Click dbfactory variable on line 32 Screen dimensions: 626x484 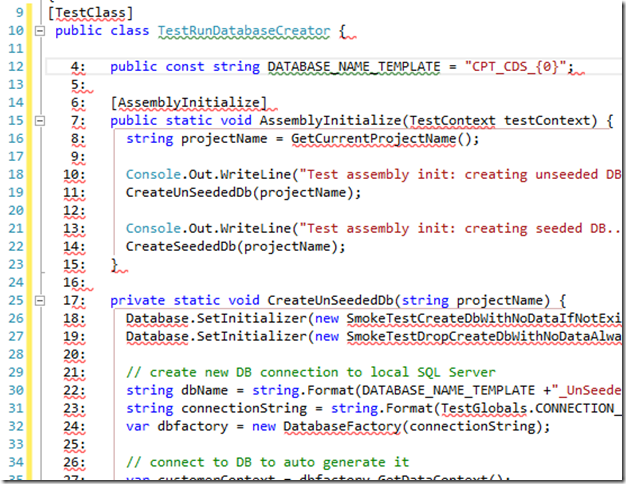coord(192,426)
